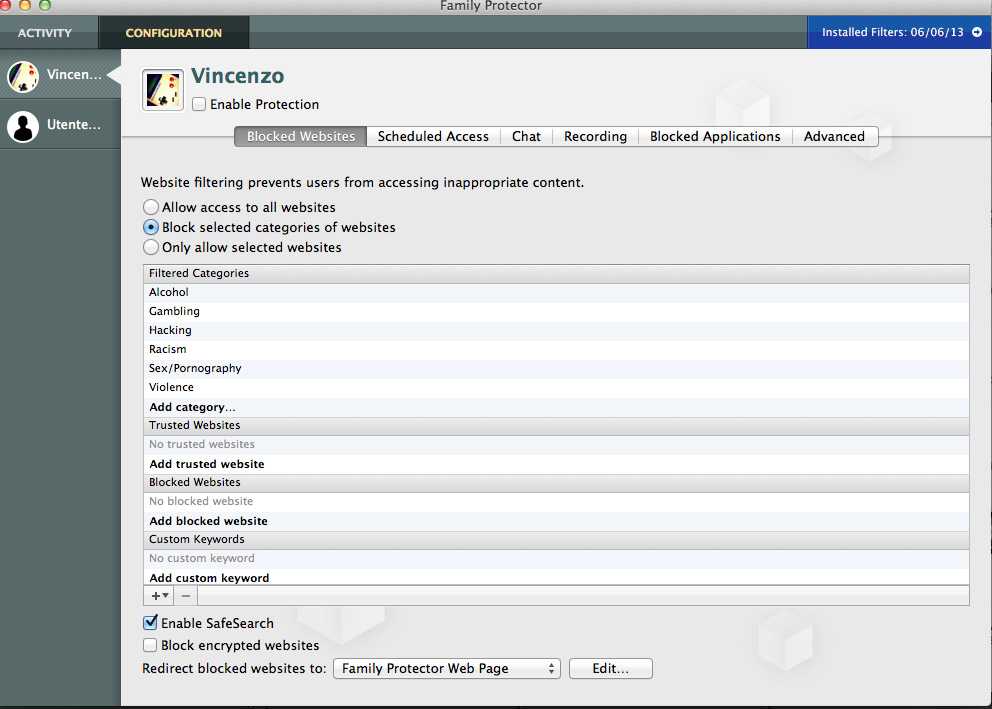Click Add category... in Filtered Categories

(192, 407)
